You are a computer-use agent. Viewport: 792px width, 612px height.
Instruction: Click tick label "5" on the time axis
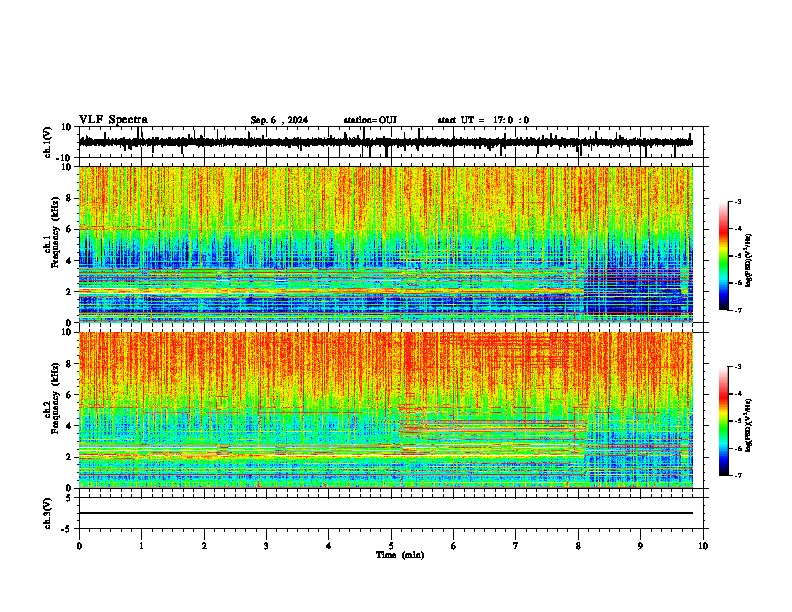click(x=391, y=546)
